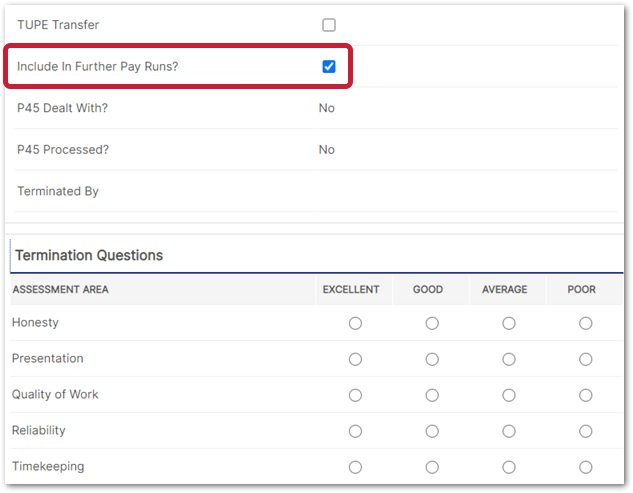Rate Honesty as Good
Screen dimensions: 633x493
[432, 323]
